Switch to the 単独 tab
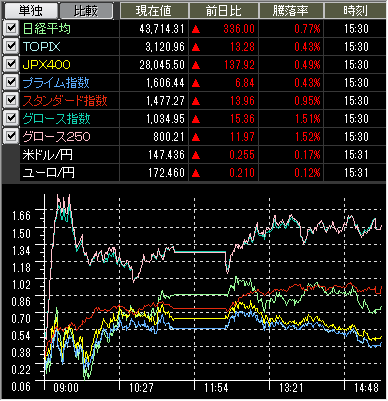The height and width of the screenshot is (401, 388). point(31,11)
